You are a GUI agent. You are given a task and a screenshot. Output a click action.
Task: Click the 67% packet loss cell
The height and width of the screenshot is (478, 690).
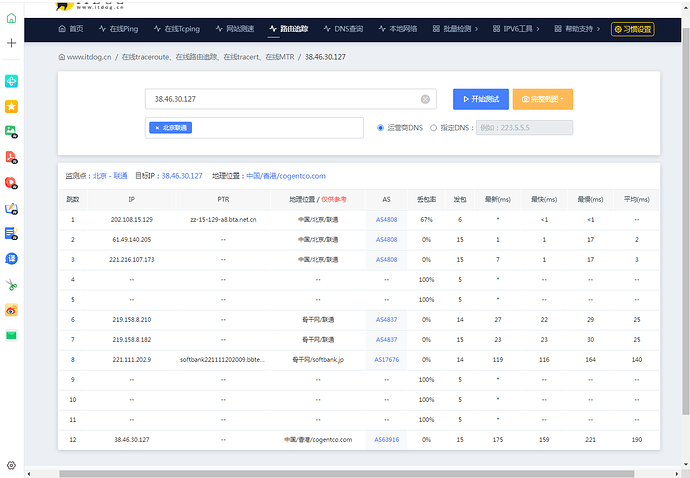tap(426, 220)
